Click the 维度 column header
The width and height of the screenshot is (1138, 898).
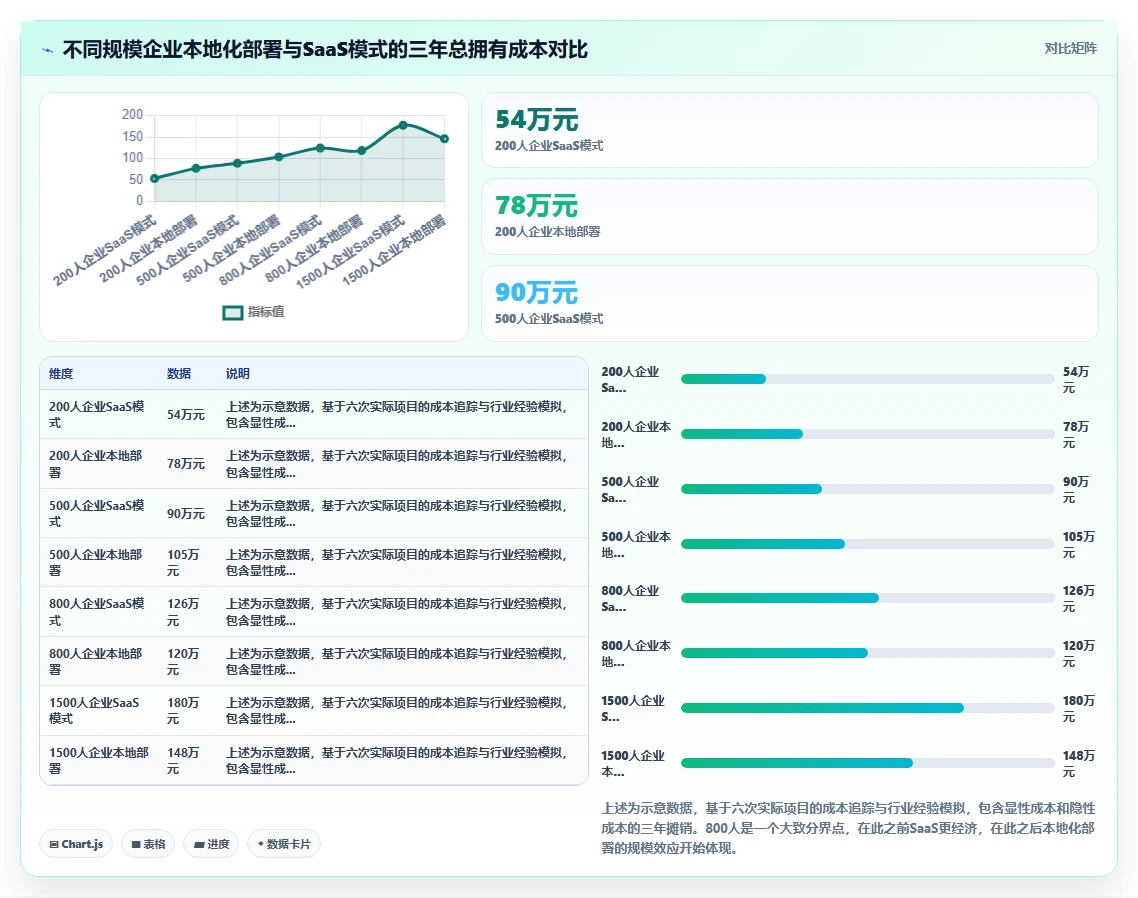click(x=61, y=374)
